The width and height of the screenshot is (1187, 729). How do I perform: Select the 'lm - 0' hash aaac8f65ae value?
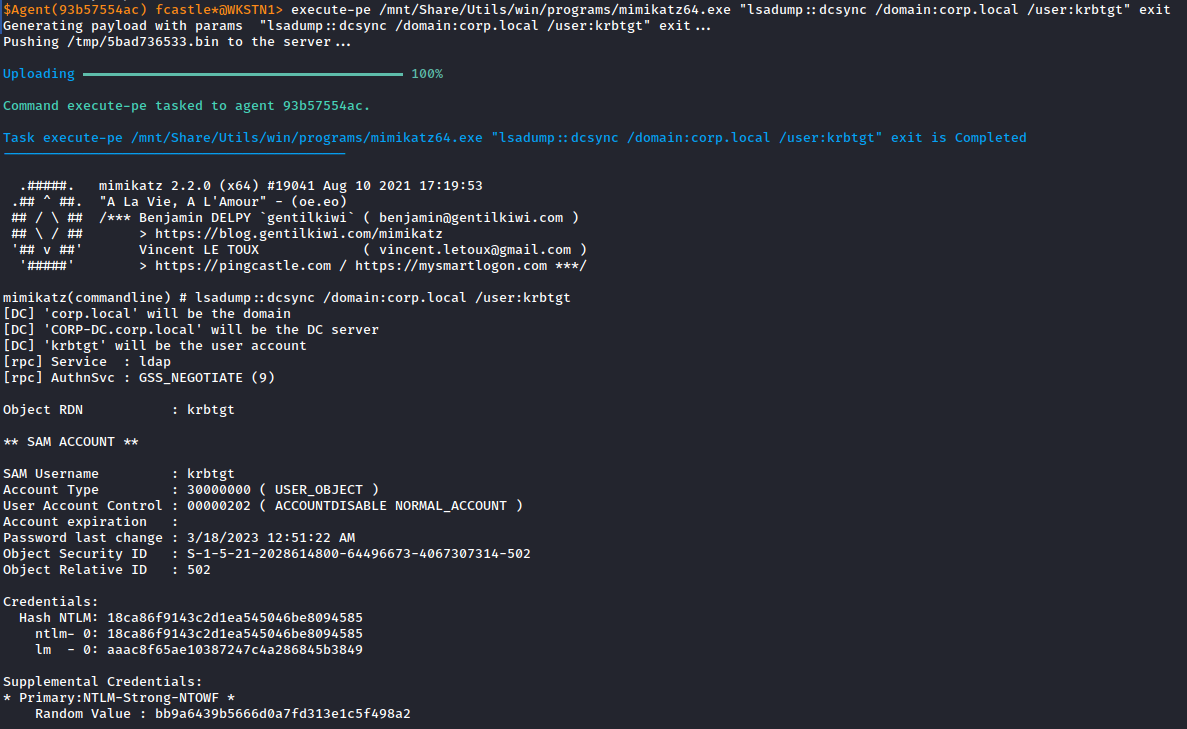[x=235, y=650]
